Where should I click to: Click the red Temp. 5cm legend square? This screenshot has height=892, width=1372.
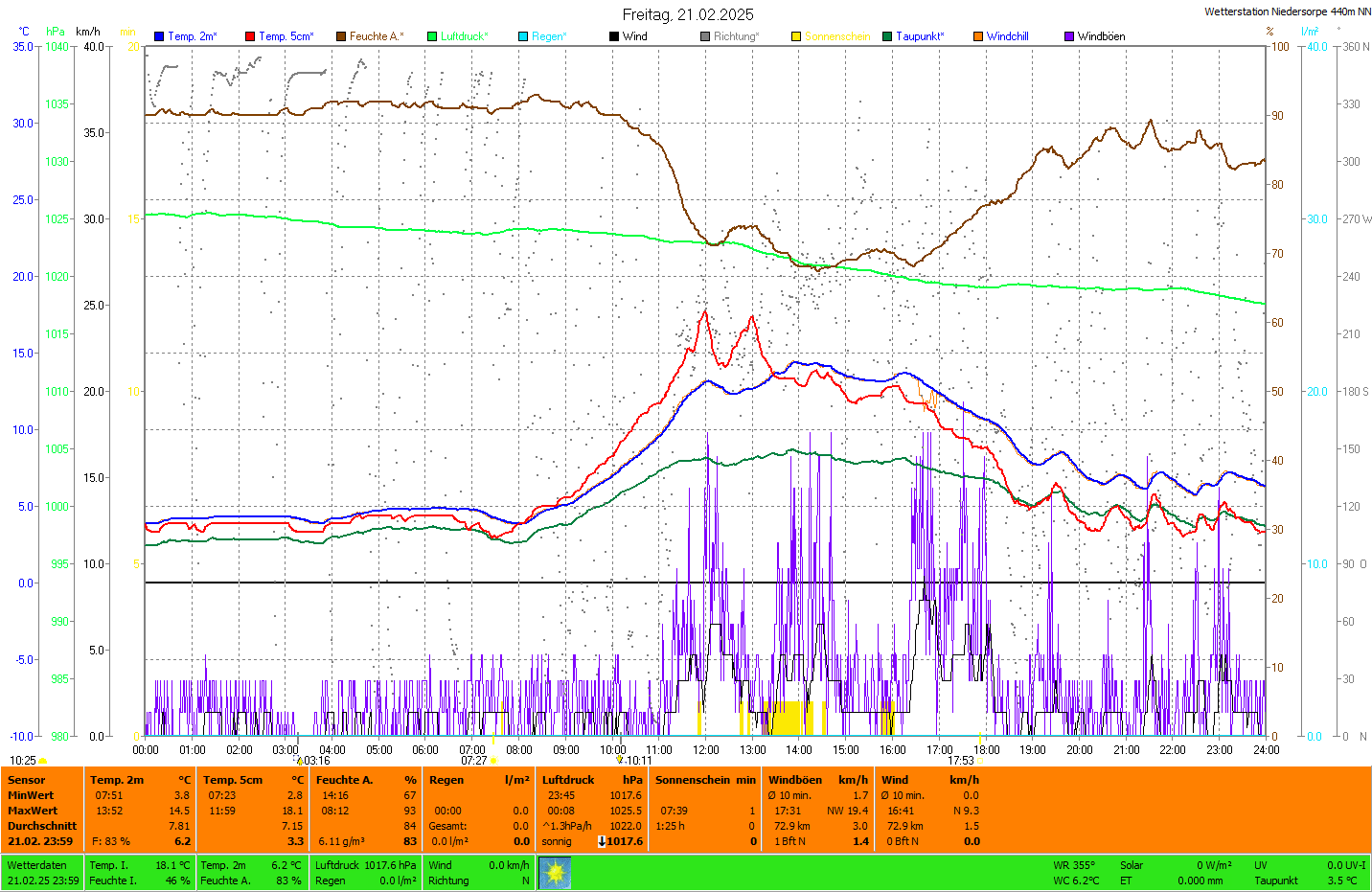pyautogui.click(x=250, y=36)
